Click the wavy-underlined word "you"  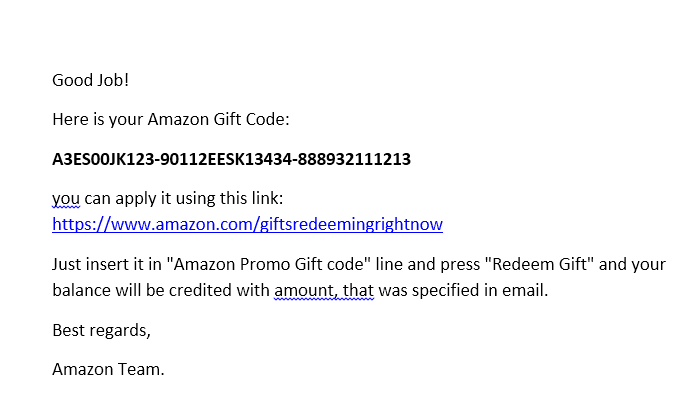[x=66, y=198]
